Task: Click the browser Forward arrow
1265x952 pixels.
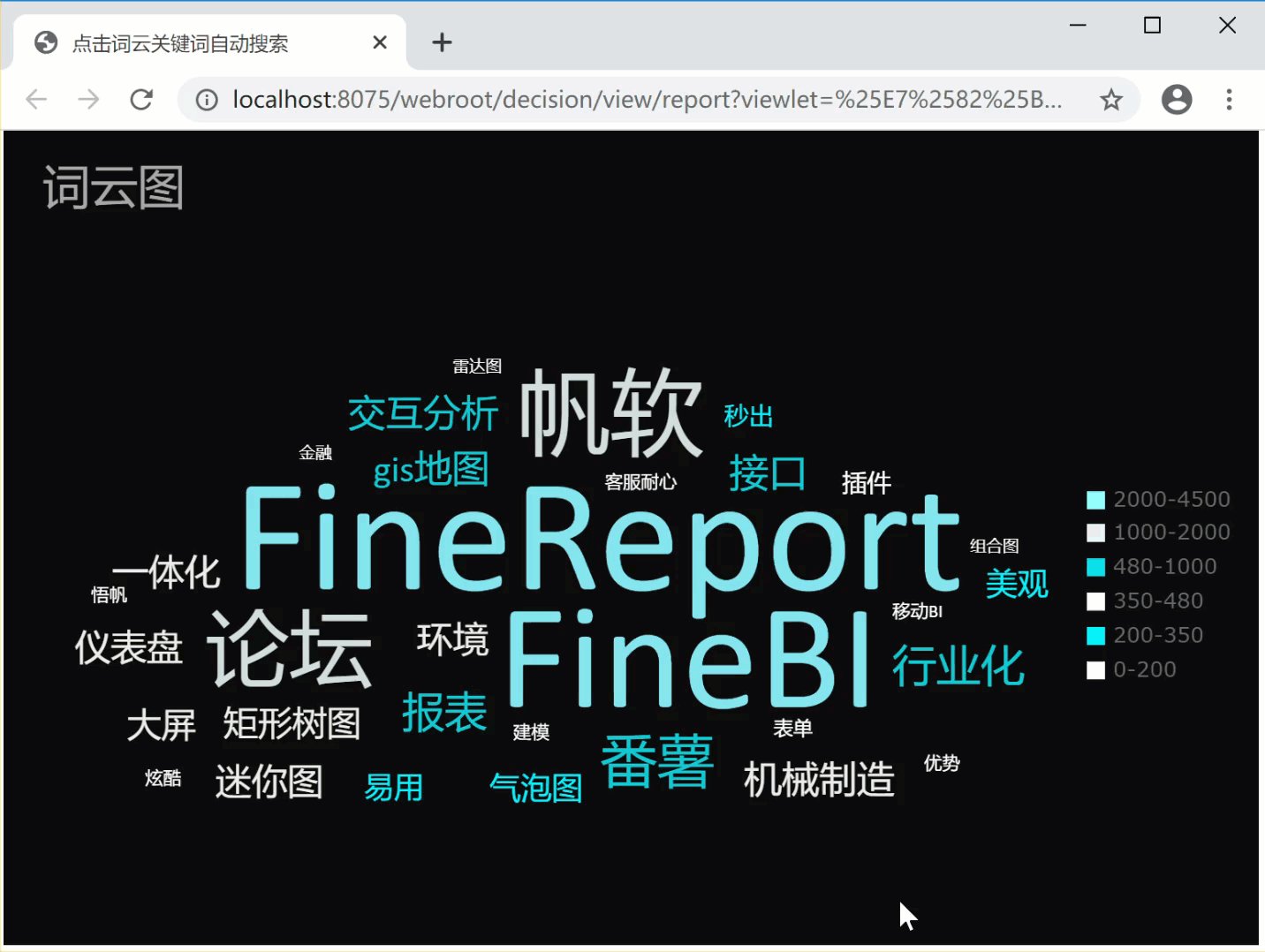Action: click(x=88, y=99)
